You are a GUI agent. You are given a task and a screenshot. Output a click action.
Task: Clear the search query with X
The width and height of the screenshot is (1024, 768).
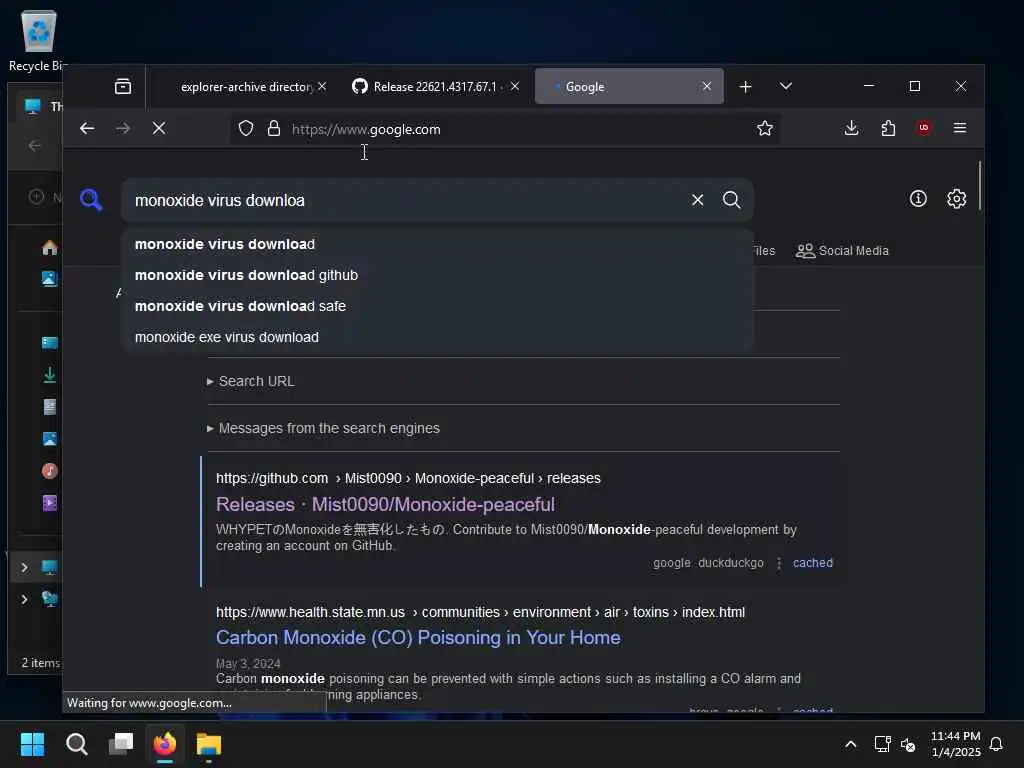coord(697,200)
